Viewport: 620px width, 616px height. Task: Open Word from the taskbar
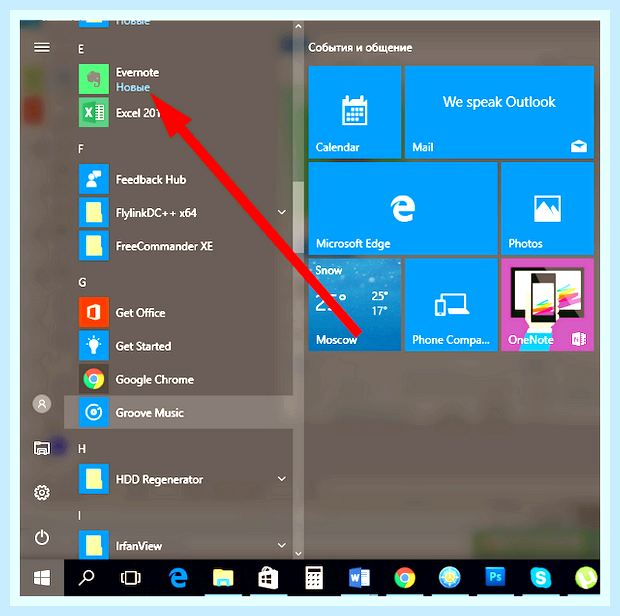tap(359, 578)
